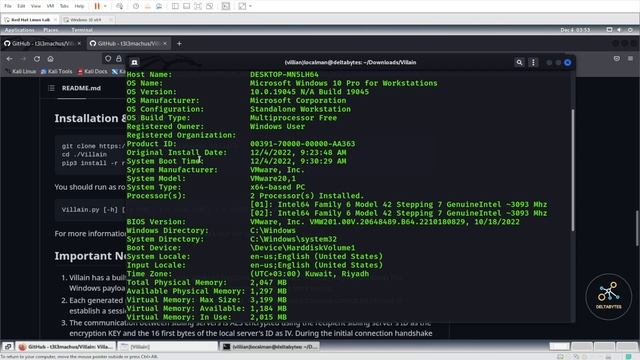Open the [Villain] window in the taskbar
Viewport: 640px width, 360px height.
[x=167, y=347]
